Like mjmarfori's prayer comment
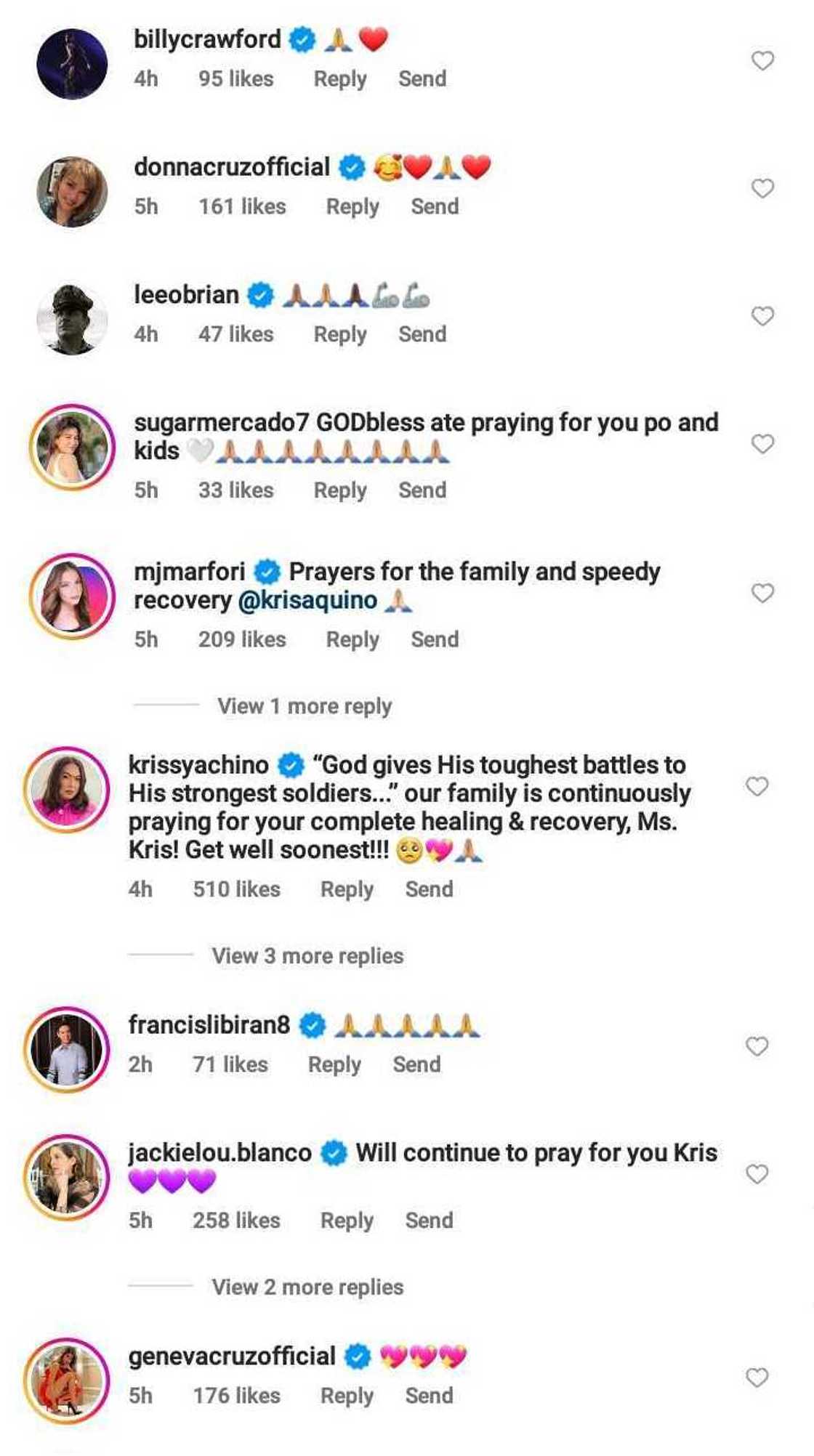The image size is (814, 1456). 762,594
